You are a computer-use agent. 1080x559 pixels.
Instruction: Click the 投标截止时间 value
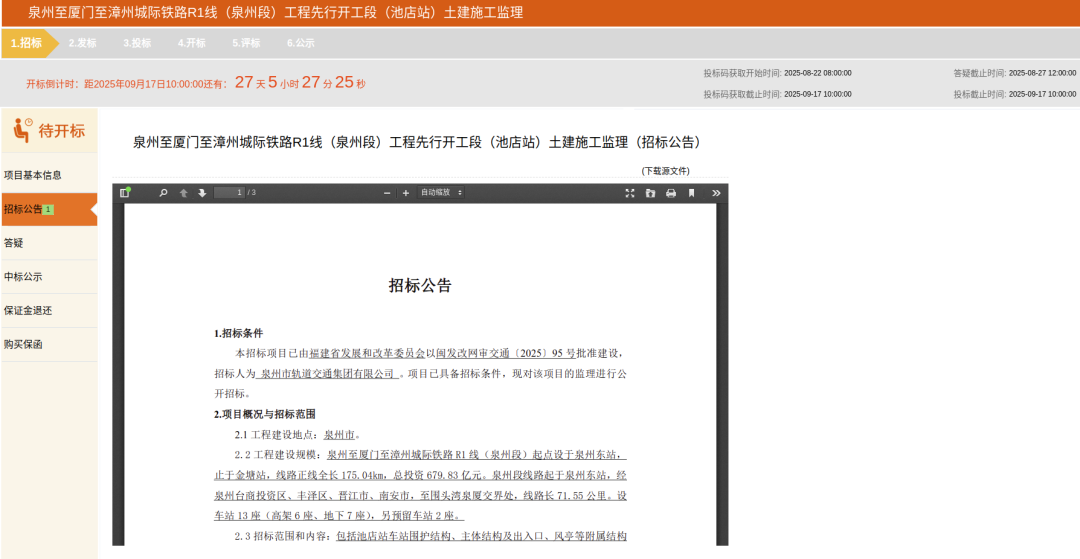(x=1042, y=94)
